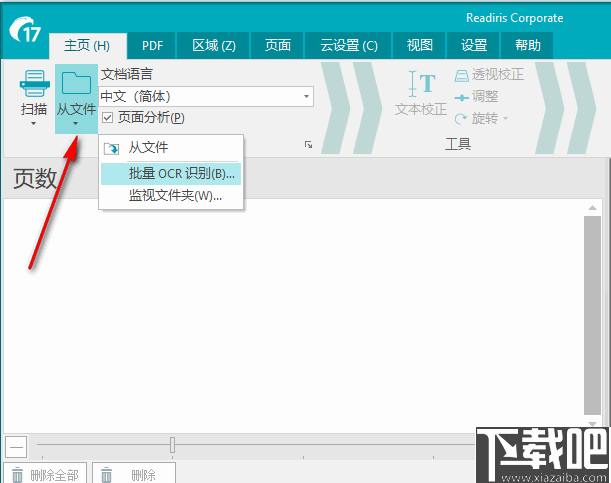Click the From File folder icon
Viewport: 611px width, 483px height.
[76, 82]
